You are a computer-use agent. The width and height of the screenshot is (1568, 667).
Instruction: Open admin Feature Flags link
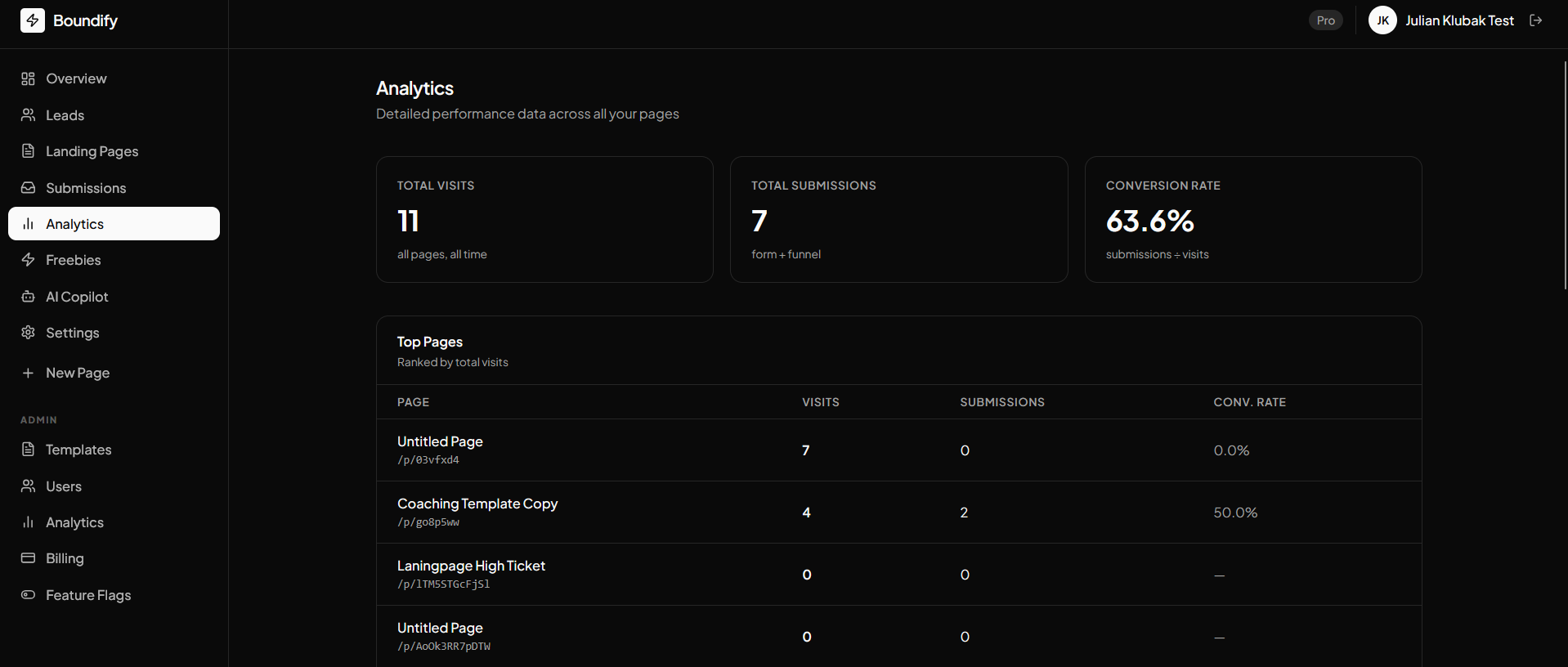point(114,595)
